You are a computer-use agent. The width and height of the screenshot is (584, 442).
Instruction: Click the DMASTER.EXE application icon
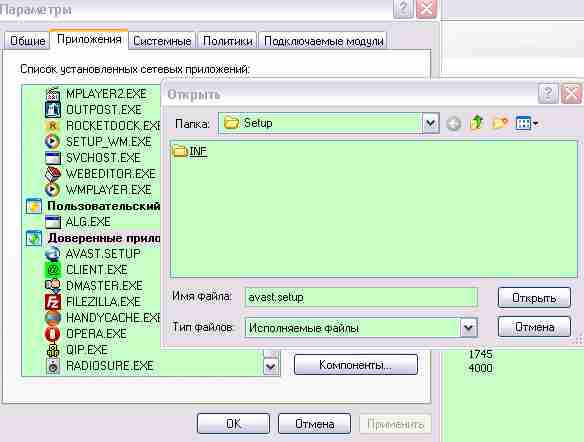click(53, 286)
